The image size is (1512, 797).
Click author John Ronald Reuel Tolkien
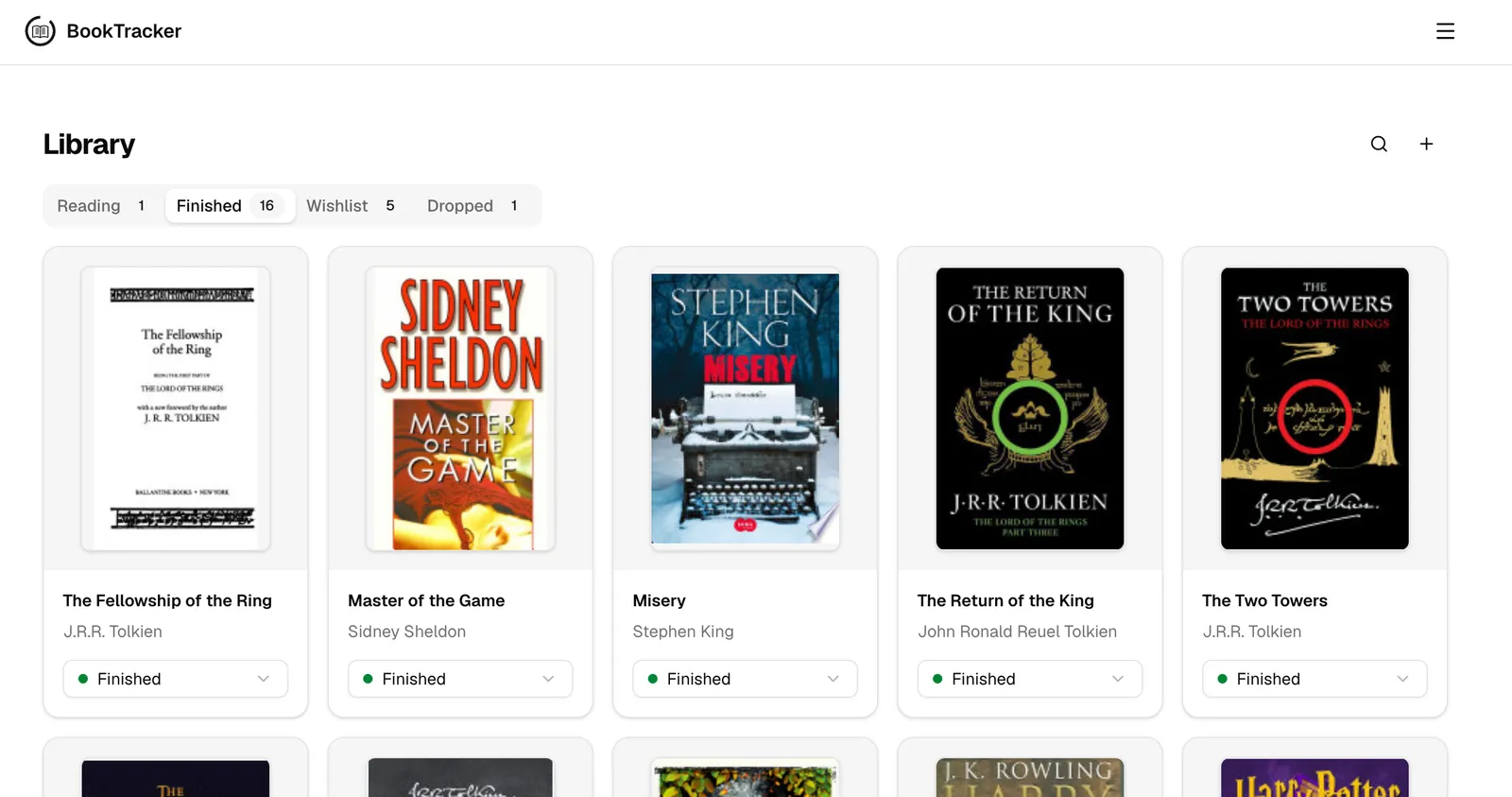coord(1017,632)
